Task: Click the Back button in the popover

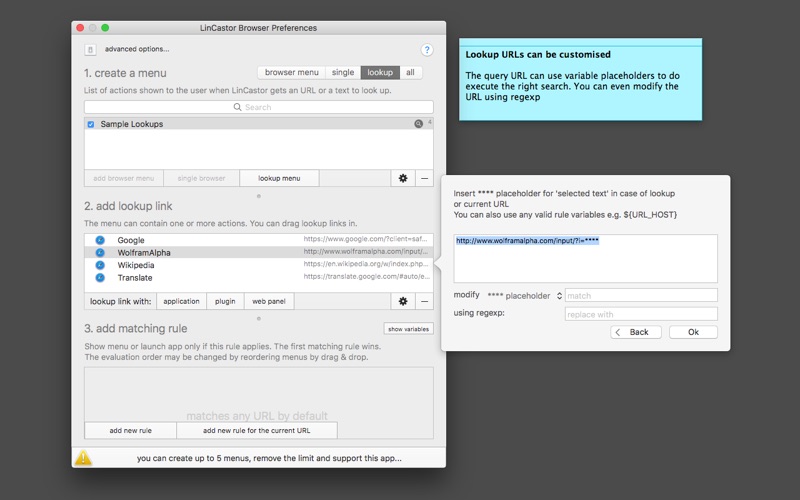Action: tap(636, 332)
